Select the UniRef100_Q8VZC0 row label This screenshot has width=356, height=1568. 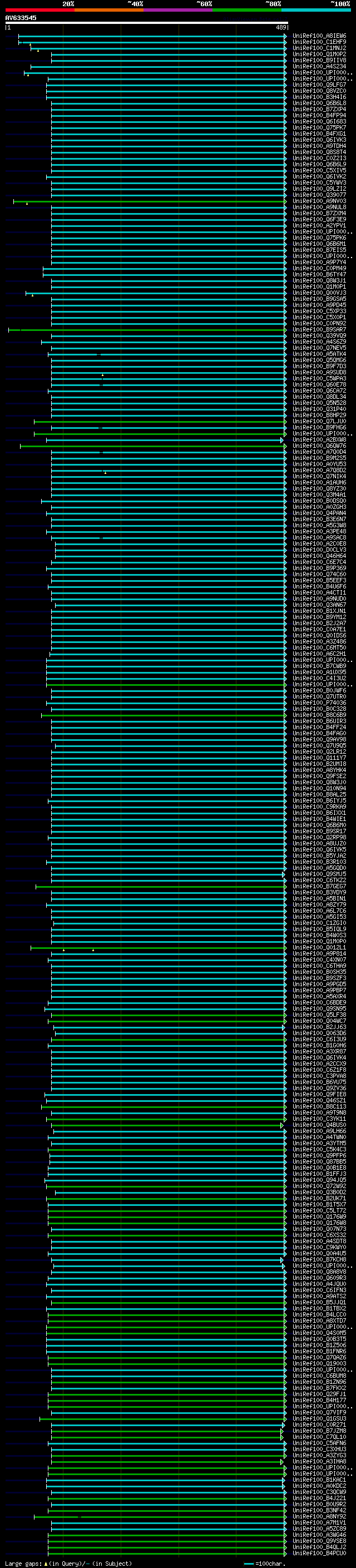[319, 91]
